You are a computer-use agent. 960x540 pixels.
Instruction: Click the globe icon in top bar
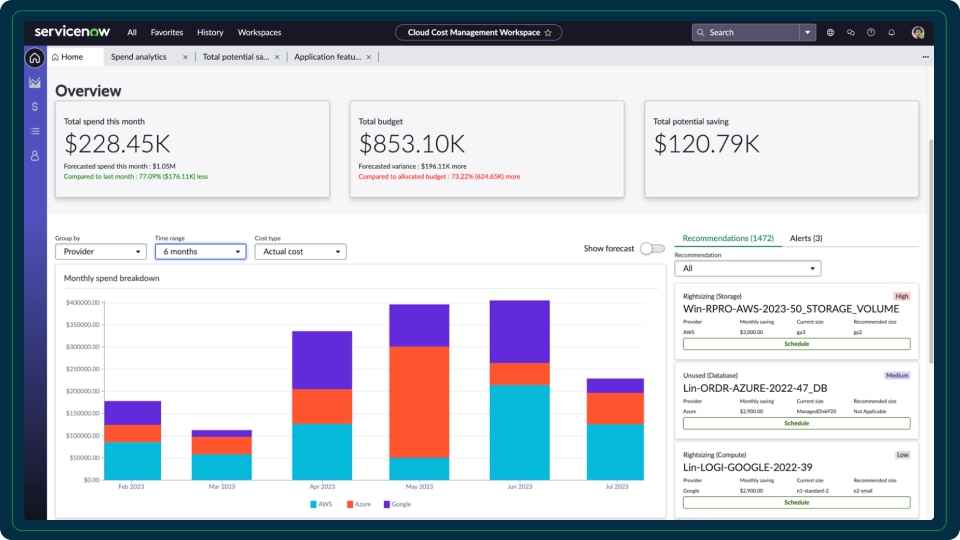coord(830,32)
